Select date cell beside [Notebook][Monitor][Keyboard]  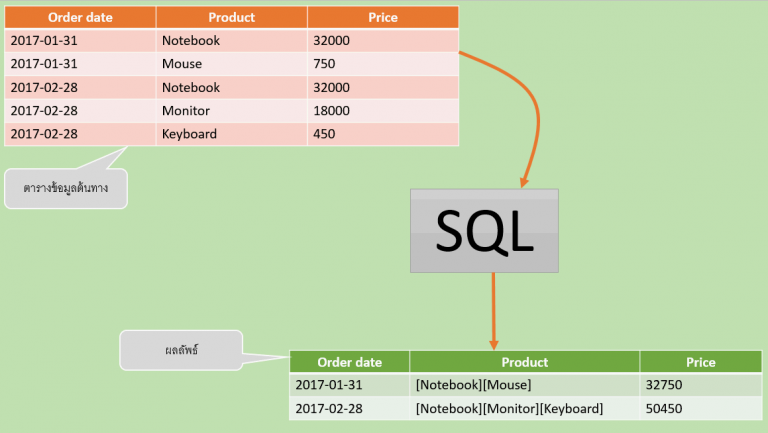point(350,409)
